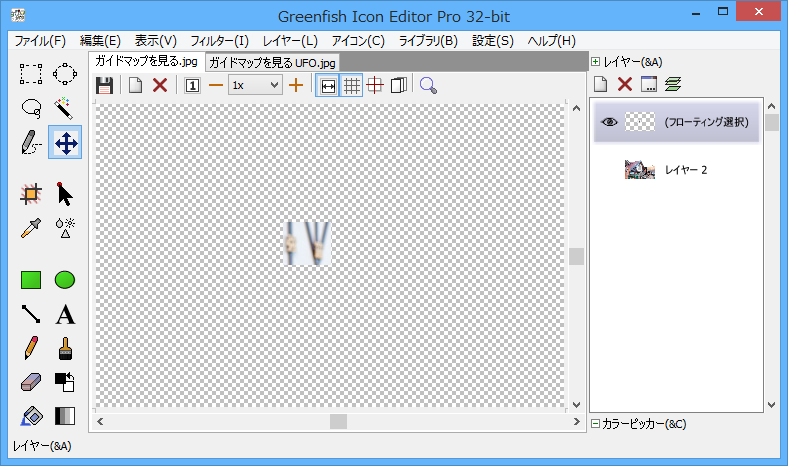Toggle the grid display button
Image resolution: width=788 pixels, height=466 pixels.
pos(352,86)
